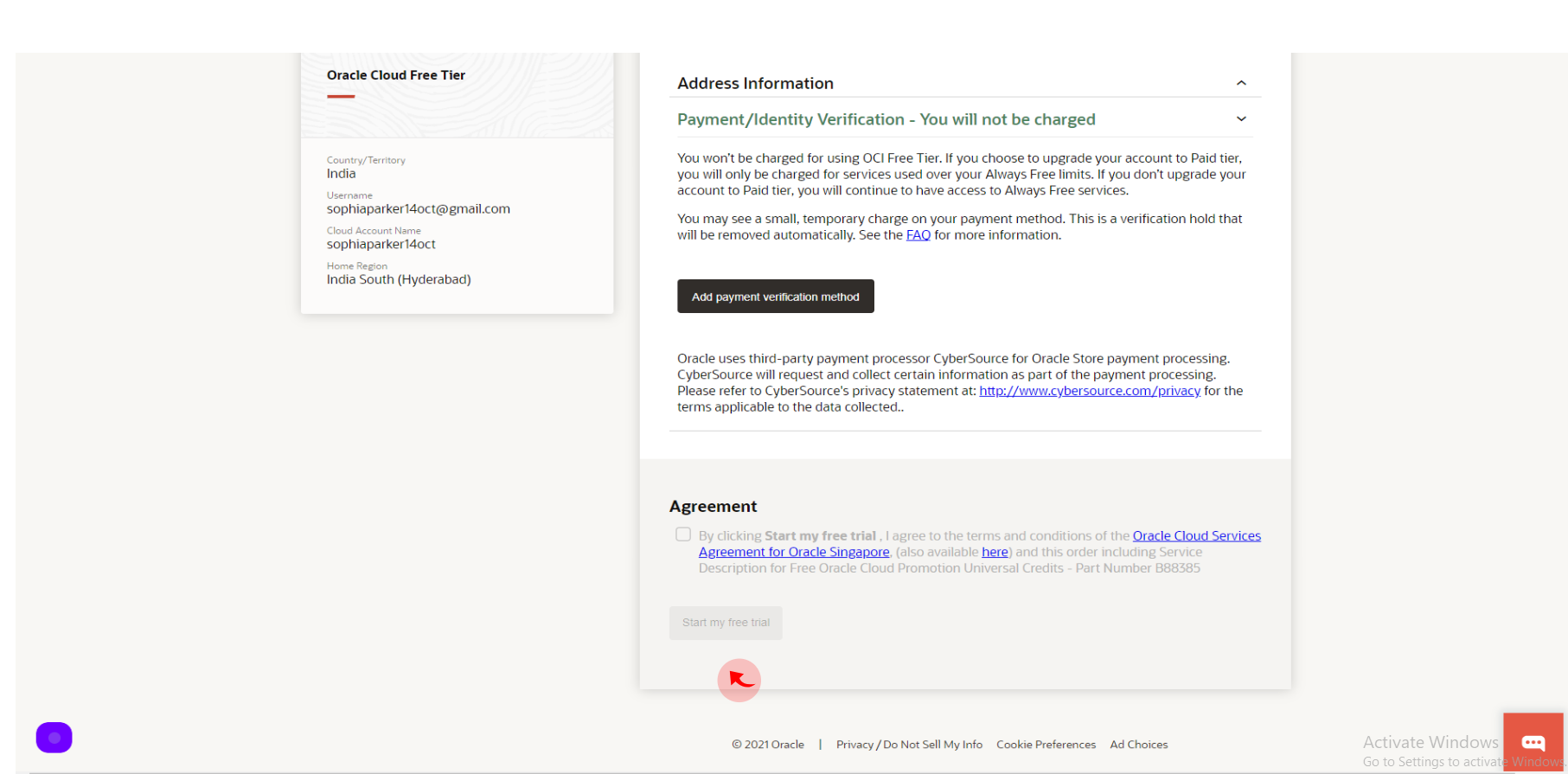Click Start my free trial button
Viewport: 1568px width, 774px height.
[726, 623]
